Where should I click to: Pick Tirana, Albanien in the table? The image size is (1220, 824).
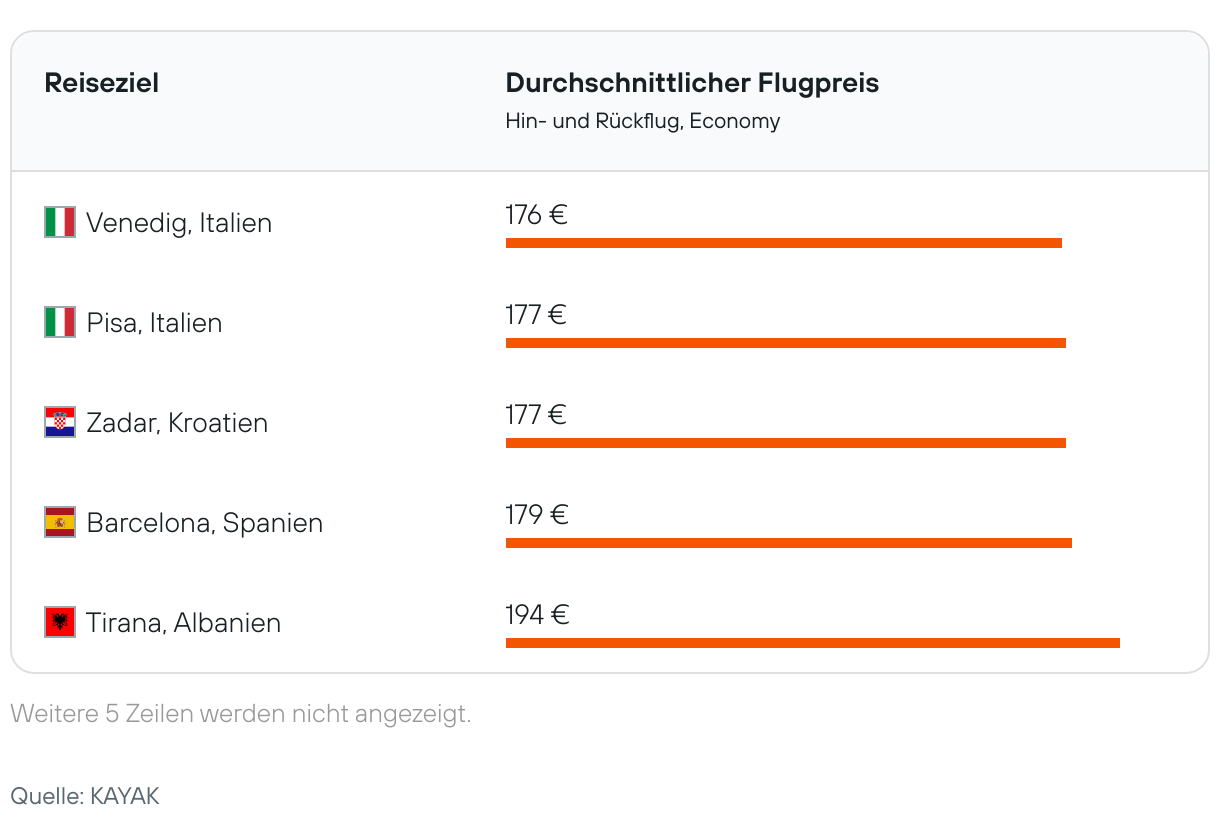183,622
